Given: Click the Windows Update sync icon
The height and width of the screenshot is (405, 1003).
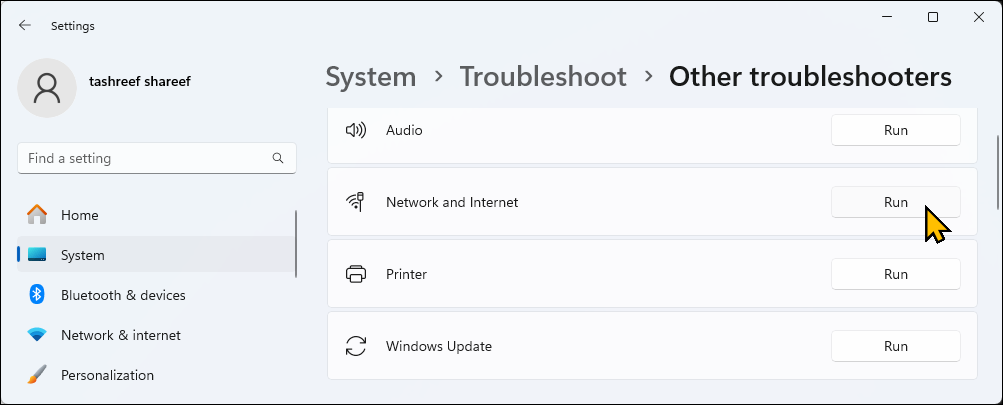Looking at the screenshot, I should click(x=355, y=346).
